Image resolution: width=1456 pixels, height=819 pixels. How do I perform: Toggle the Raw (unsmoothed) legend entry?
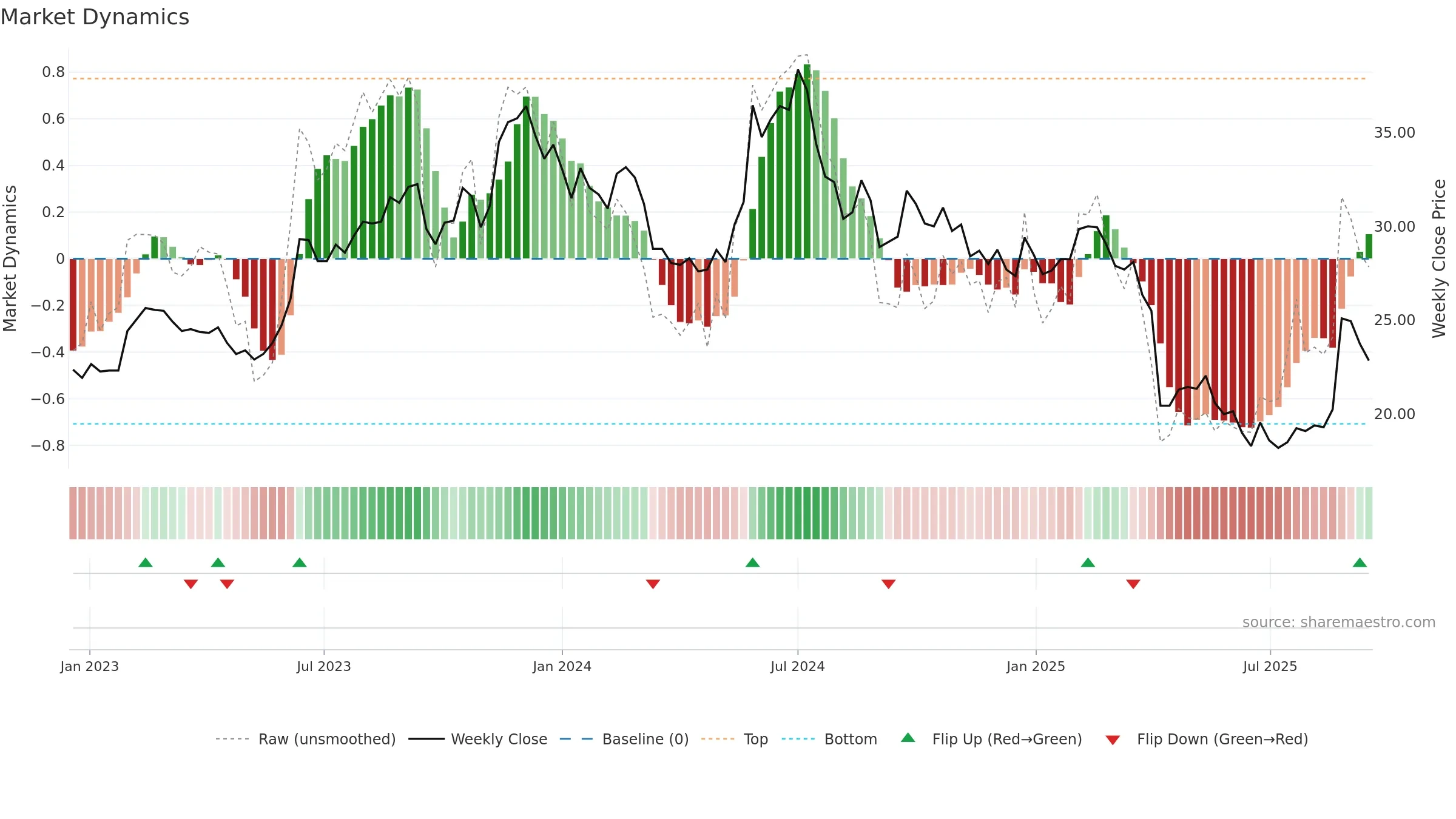coord(305,739)
